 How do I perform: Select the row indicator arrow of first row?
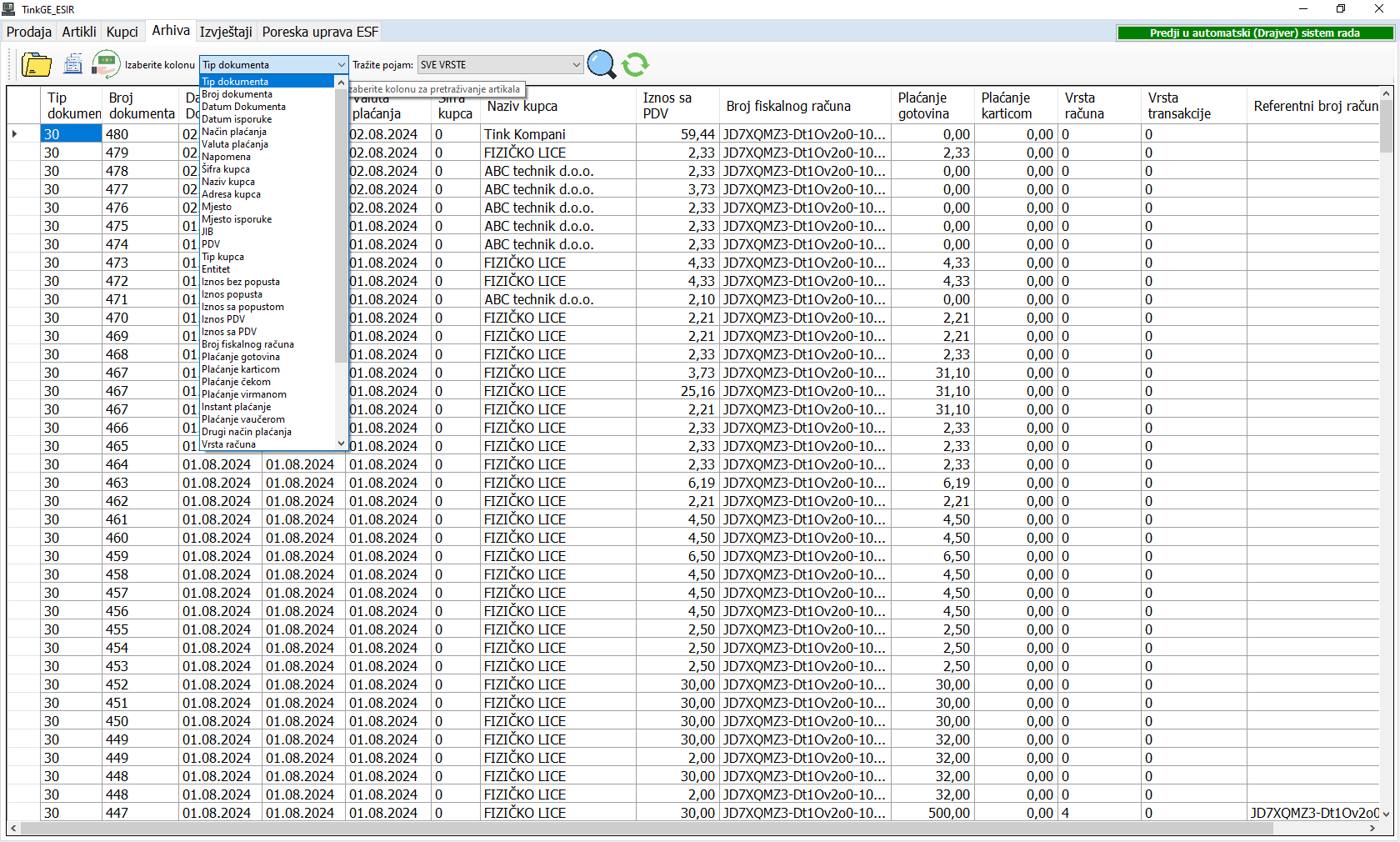pos(15,134)
